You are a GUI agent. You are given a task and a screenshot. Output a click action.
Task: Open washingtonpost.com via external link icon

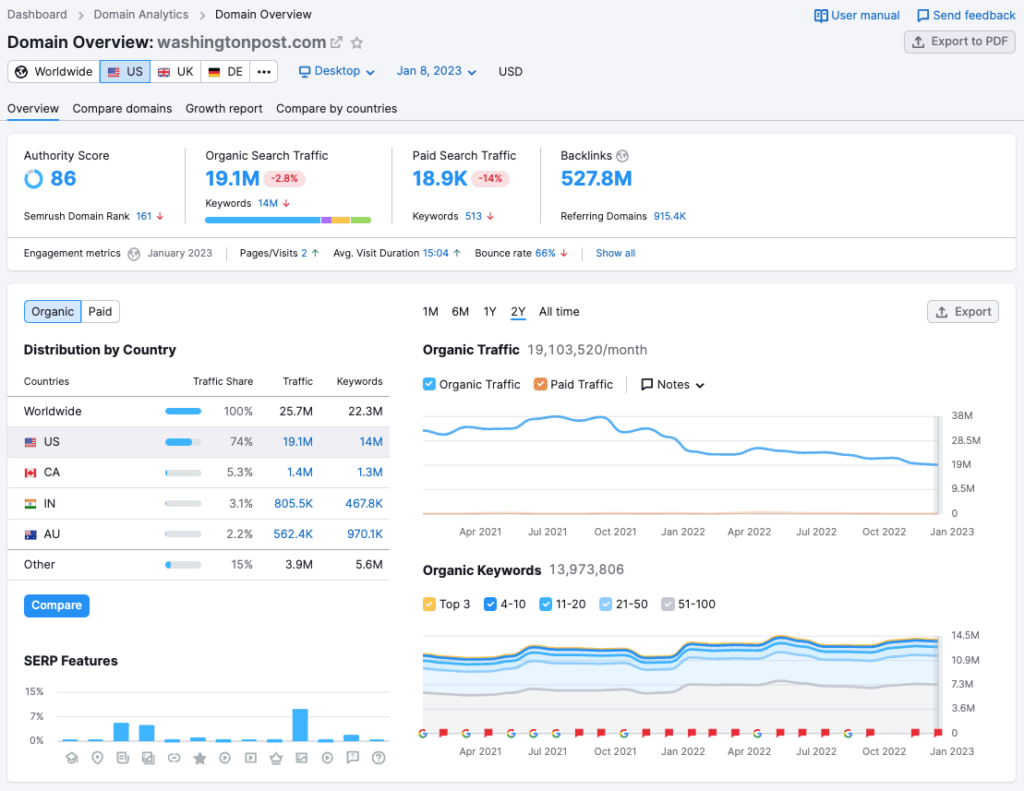tap(336, 42)
